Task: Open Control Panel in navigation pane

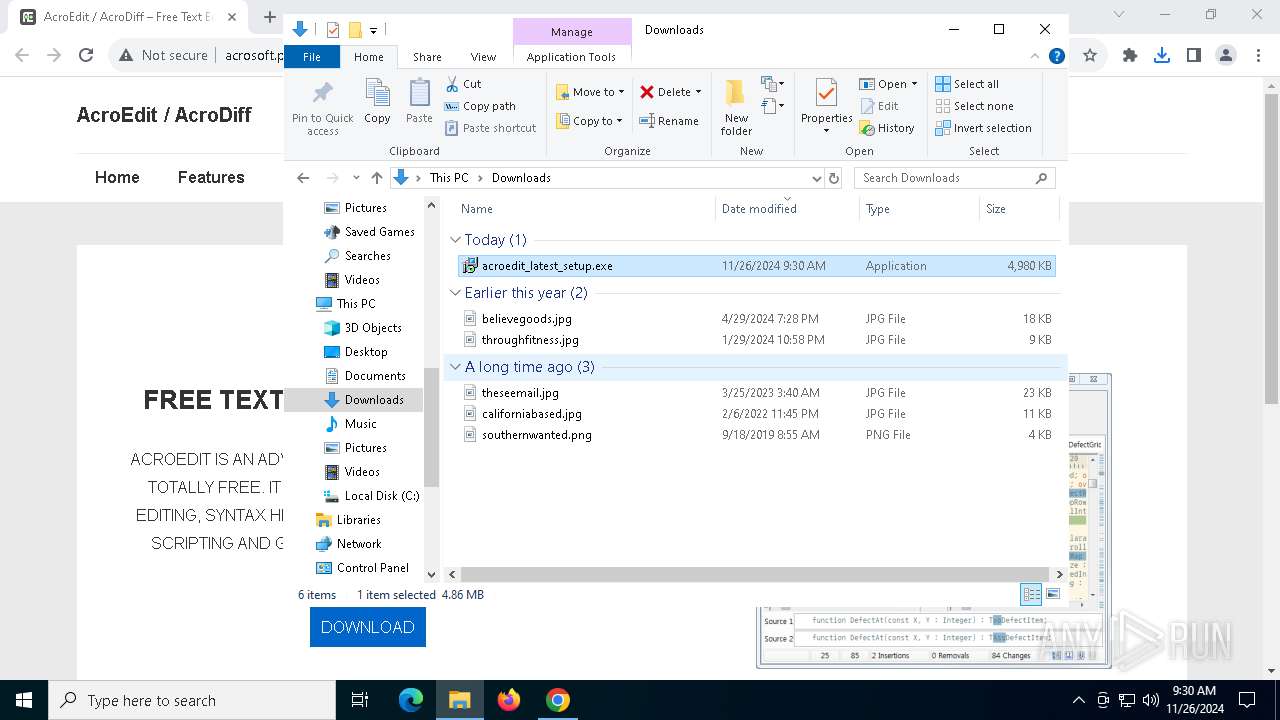Action: click(x=363, y=568)
